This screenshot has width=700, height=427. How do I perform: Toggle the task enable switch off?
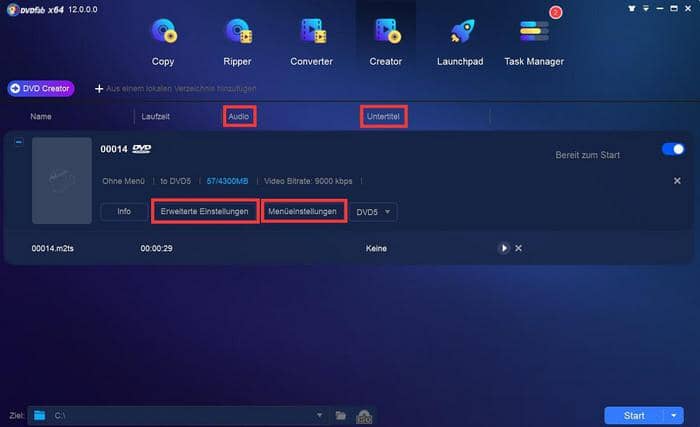(673, 149)
